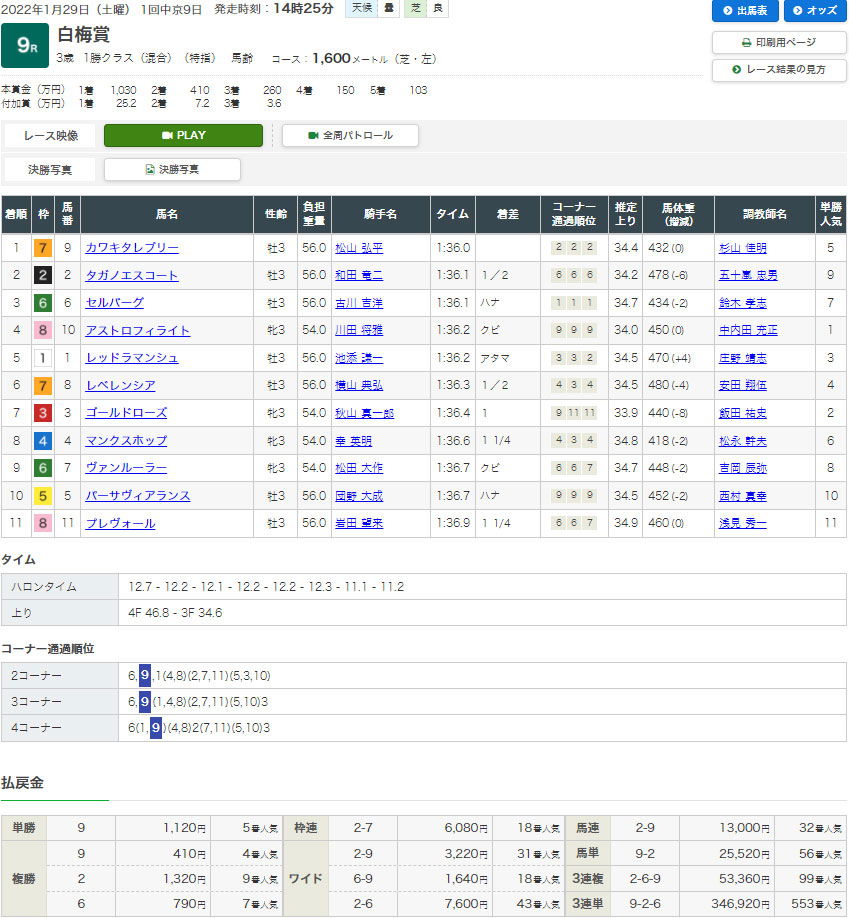
Task: Open trainer 杉山 佳明 profile
Action: click(742, 248)
